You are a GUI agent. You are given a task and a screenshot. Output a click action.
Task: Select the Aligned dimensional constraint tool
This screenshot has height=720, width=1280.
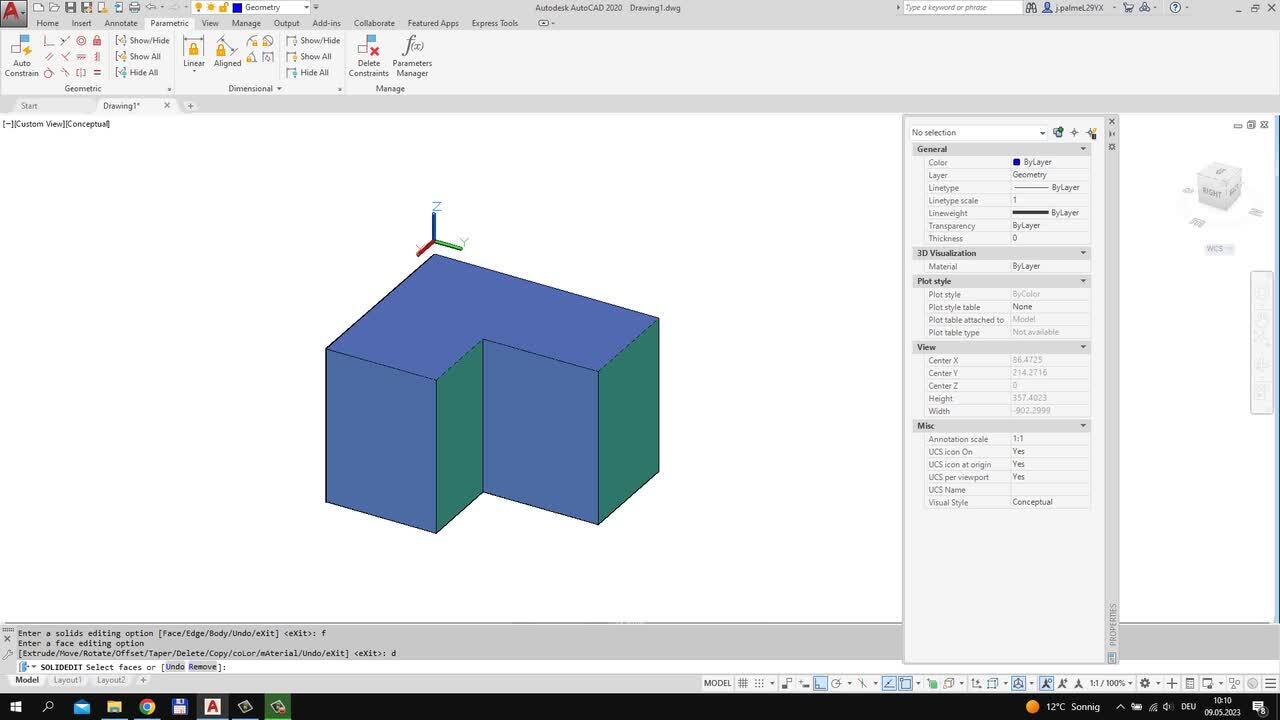click(227, 52)
